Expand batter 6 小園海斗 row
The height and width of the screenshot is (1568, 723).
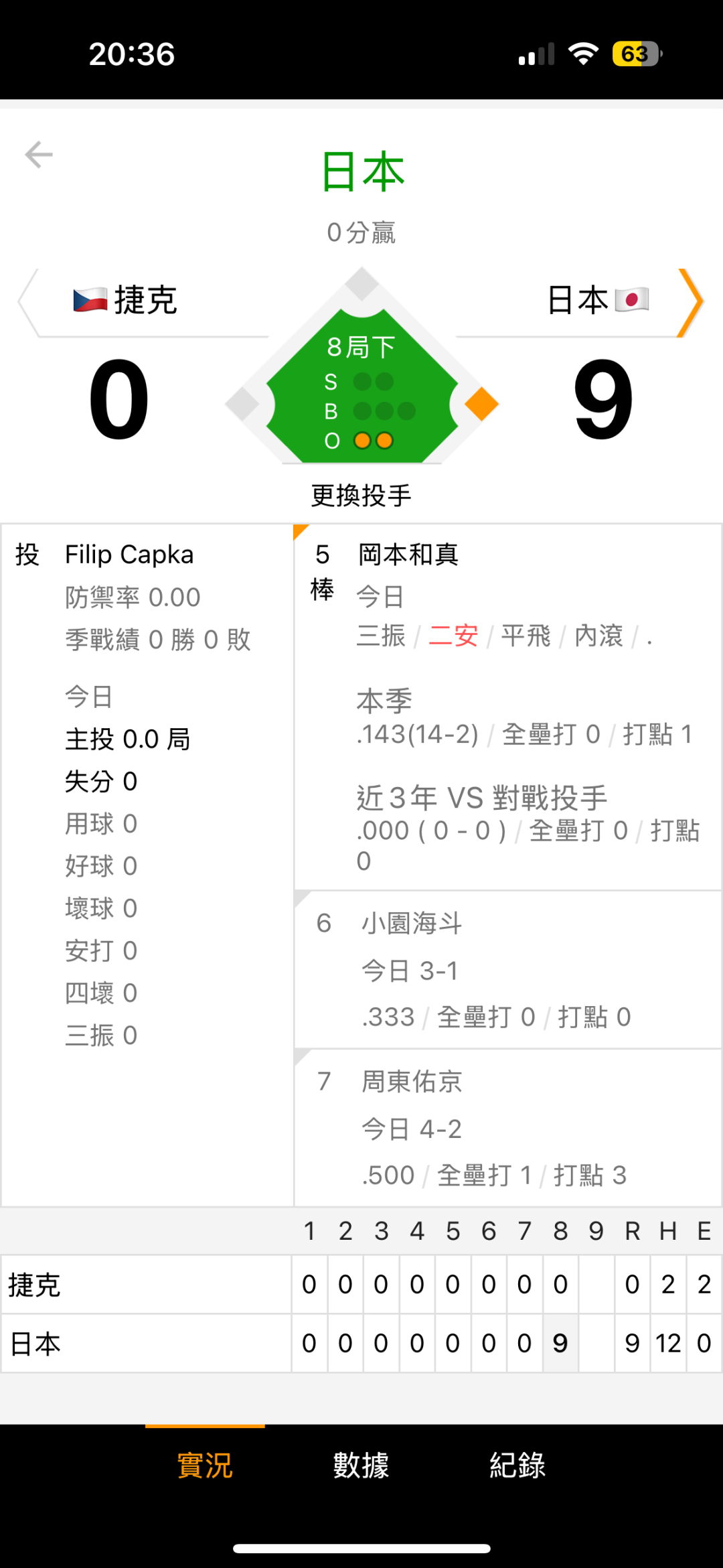click(507, 970)
